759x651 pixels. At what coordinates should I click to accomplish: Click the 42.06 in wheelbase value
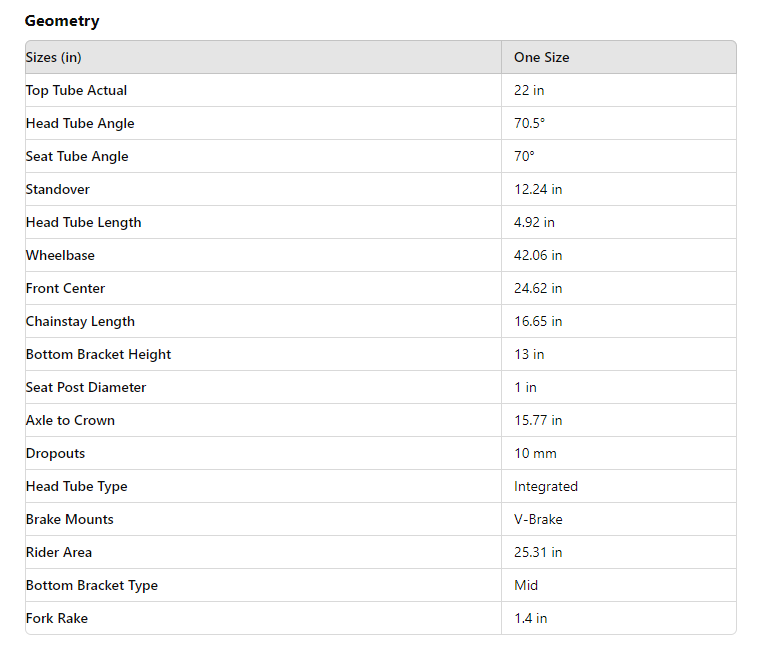[538, 255]
